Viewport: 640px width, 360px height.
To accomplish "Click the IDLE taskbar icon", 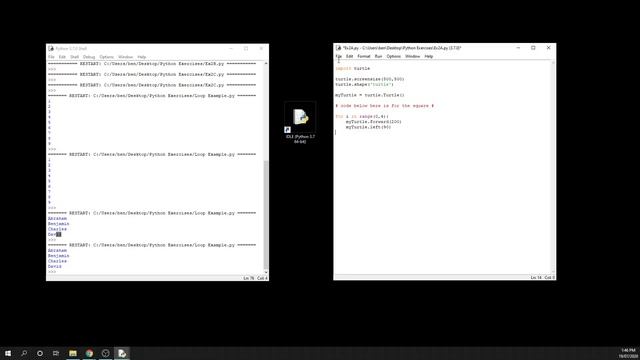I will tap(122, 353).
